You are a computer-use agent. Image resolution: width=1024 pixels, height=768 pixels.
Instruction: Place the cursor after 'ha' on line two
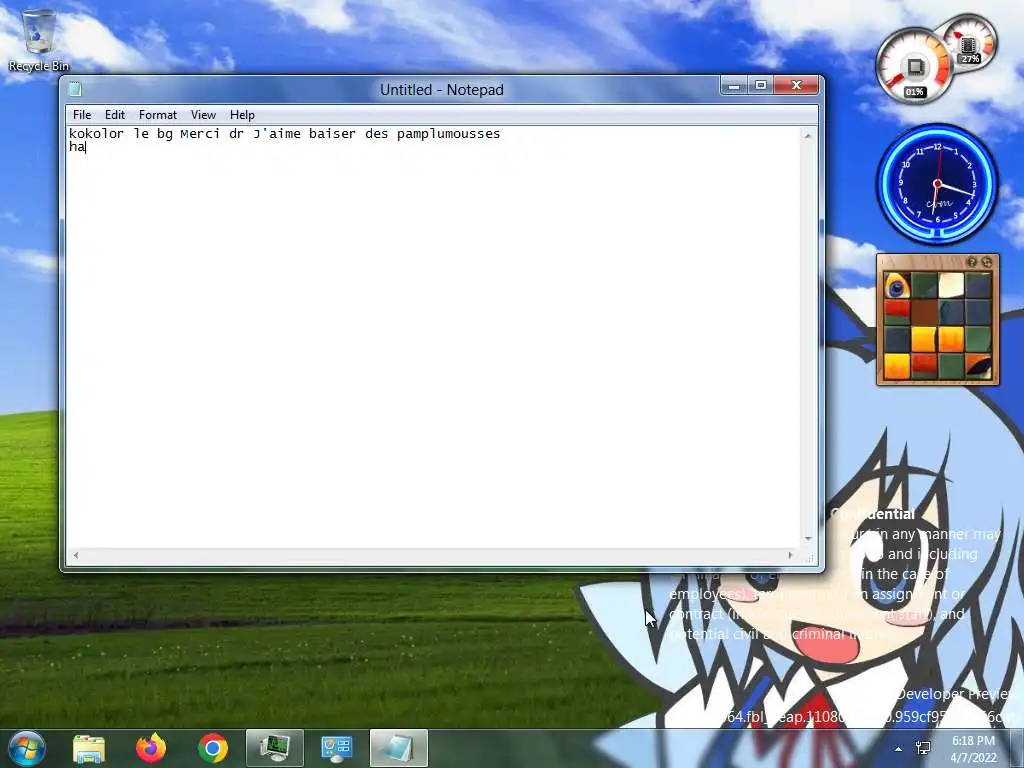point(86,147)
